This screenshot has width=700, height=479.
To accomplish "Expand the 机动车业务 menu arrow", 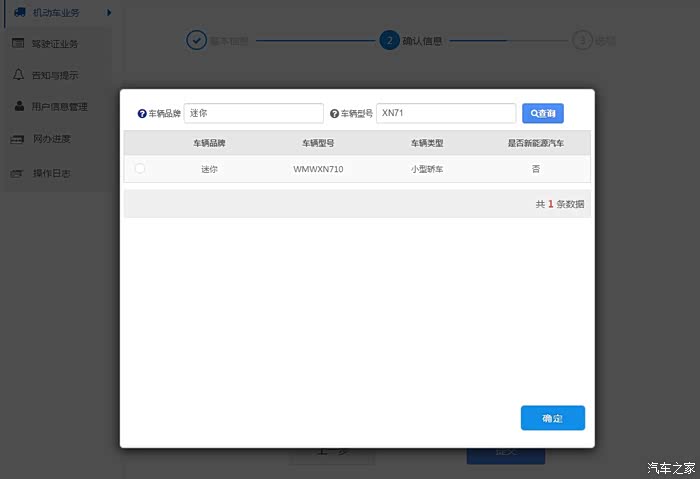I will [108, 12].
